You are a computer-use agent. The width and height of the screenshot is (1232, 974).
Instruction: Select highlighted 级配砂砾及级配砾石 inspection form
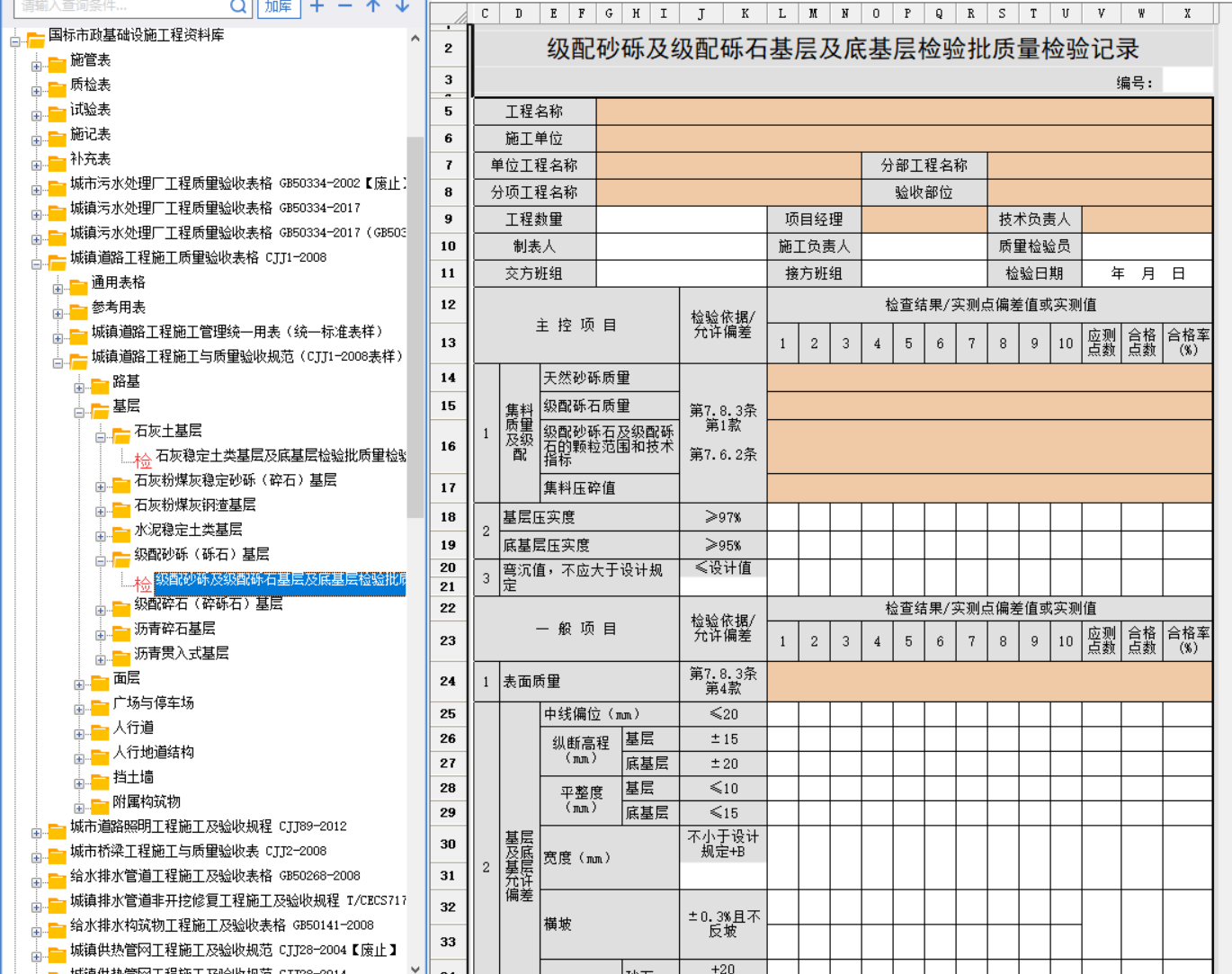click(x=279, y=580)
